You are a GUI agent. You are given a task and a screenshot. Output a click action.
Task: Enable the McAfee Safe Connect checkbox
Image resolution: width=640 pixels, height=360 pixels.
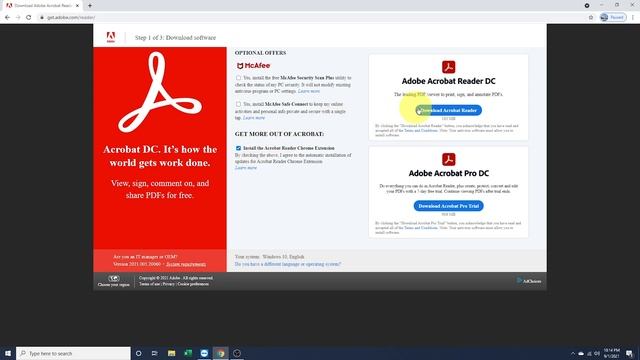tap(238, 104)
